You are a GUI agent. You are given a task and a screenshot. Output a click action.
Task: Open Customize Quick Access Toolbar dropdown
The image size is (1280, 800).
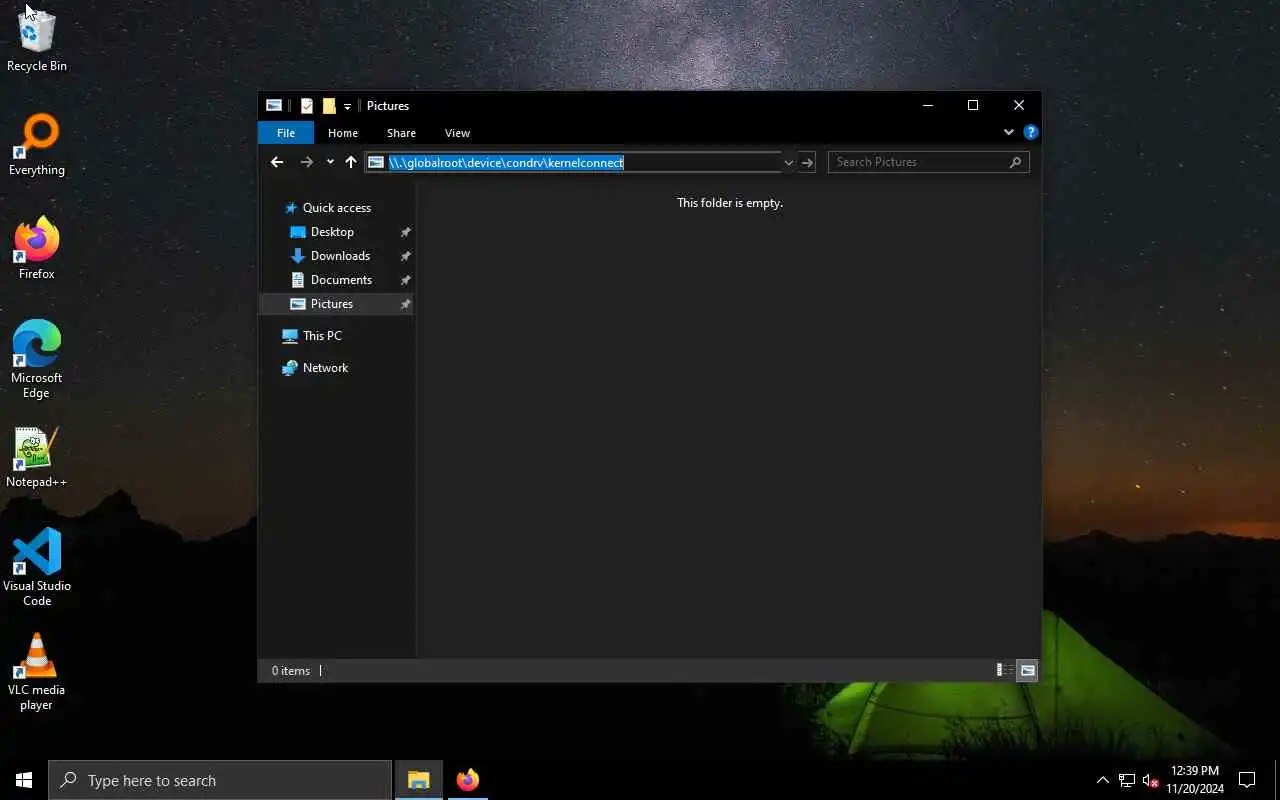pos(347,106)
